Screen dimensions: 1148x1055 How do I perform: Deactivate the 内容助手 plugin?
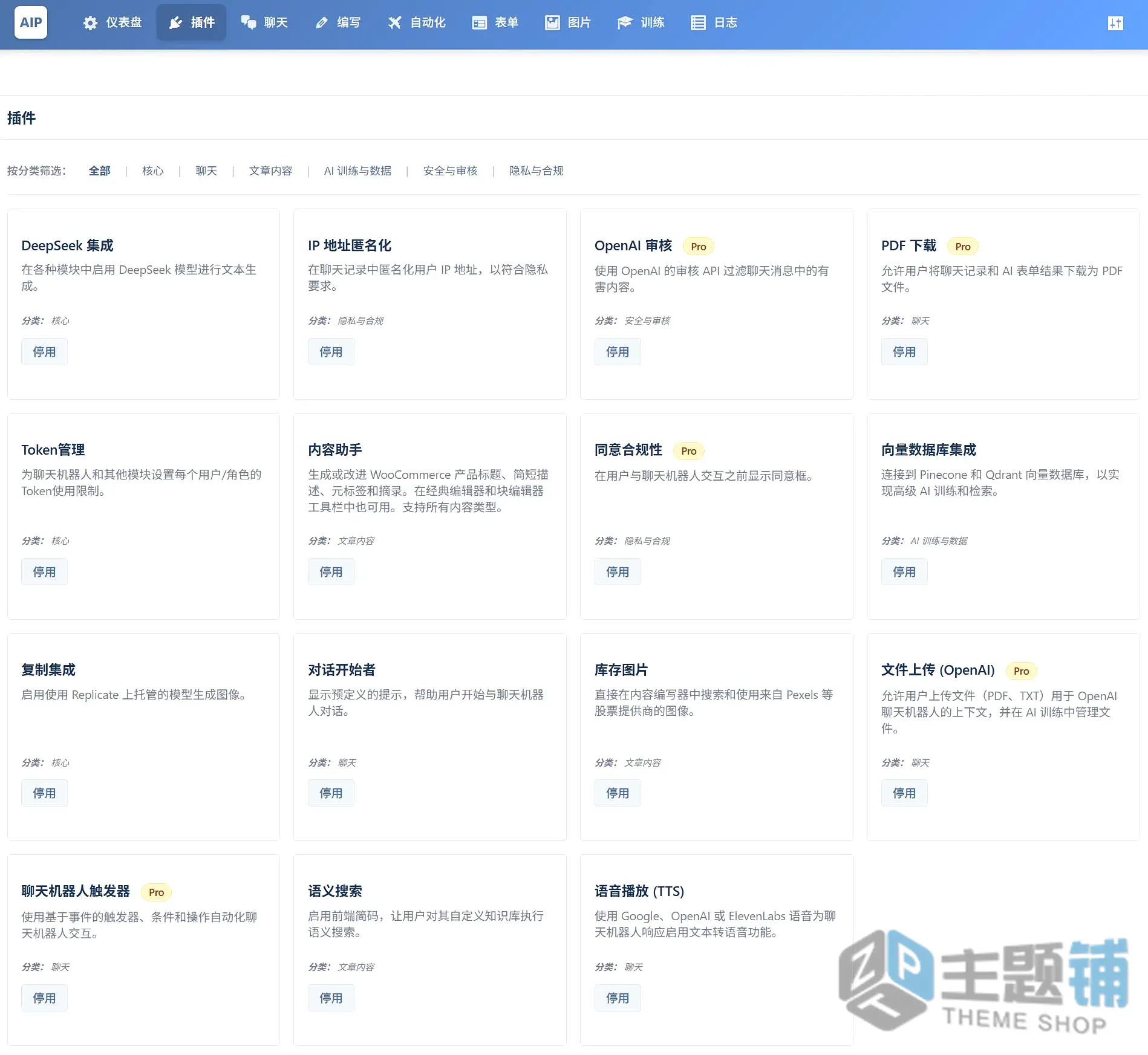[x=331, y=572]
